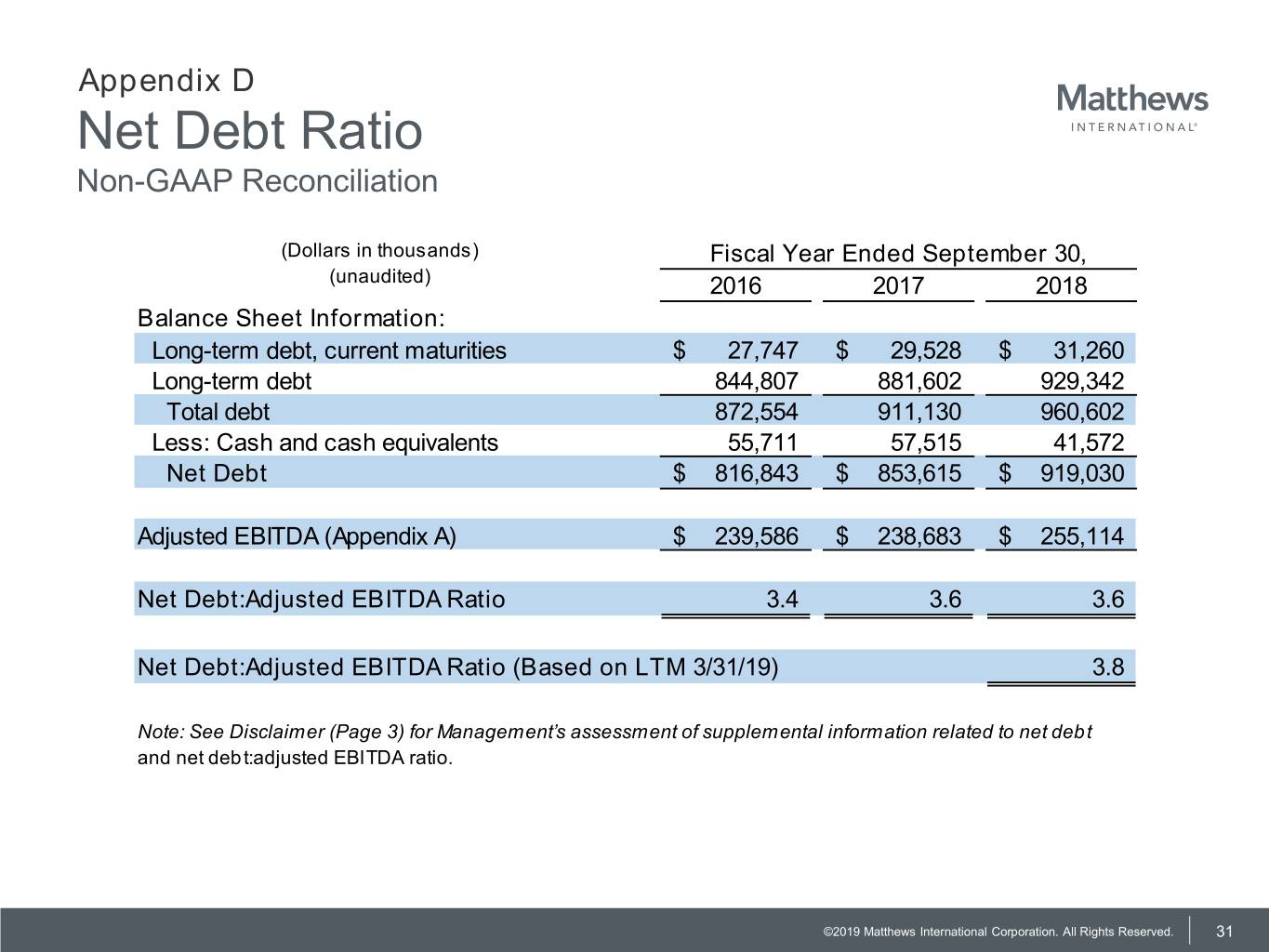The image size is (1269, 952).
Task: Select the 2017 Total debt value 911,130
Action: coord(919,412)
